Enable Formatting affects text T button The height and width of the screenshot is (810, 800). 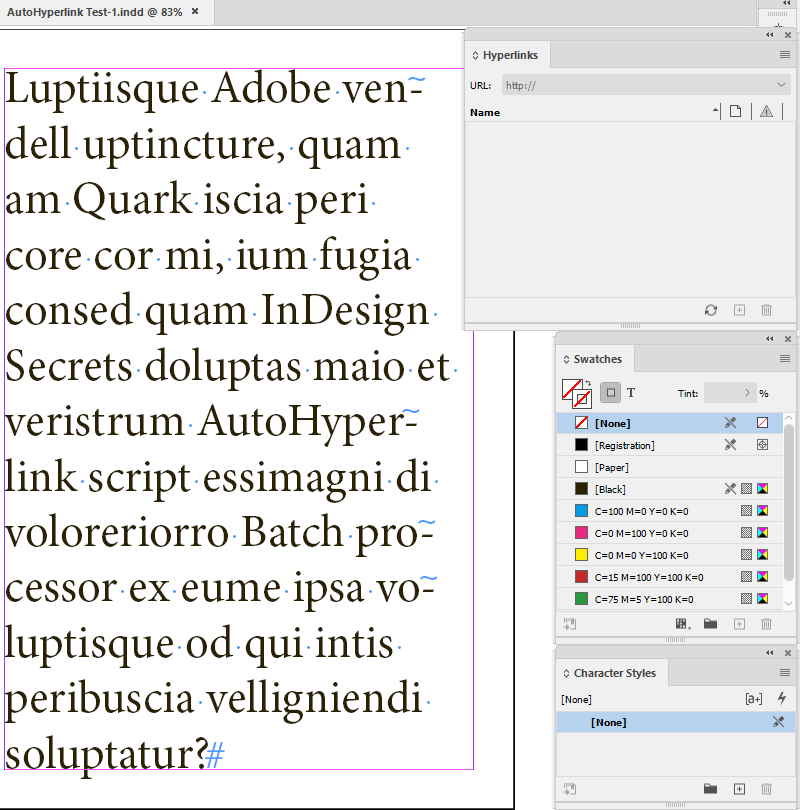tap(631, 393)
